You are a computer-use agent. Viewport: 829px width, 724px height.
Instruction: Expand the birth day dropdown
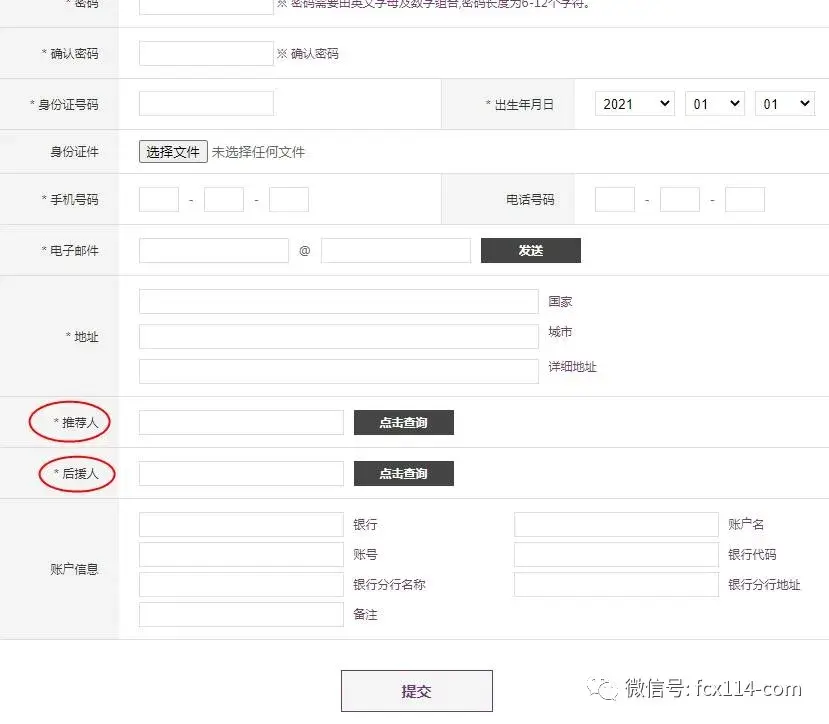(x=785, y=104)
